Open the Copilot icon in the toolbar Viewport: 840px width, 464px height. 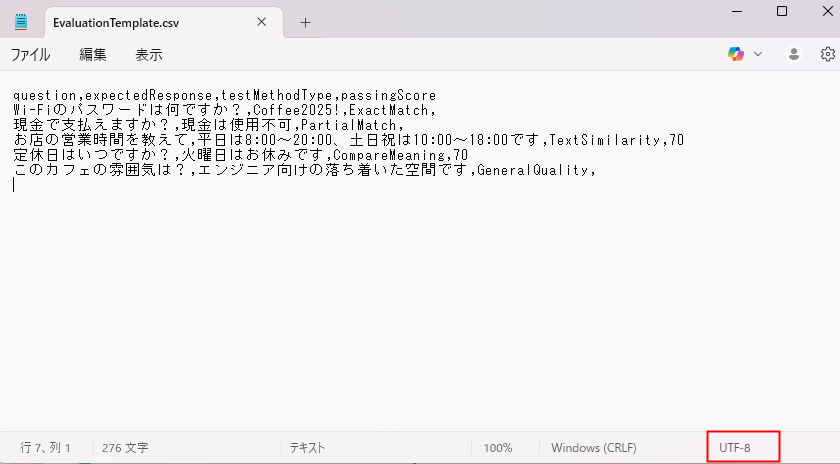736,54
